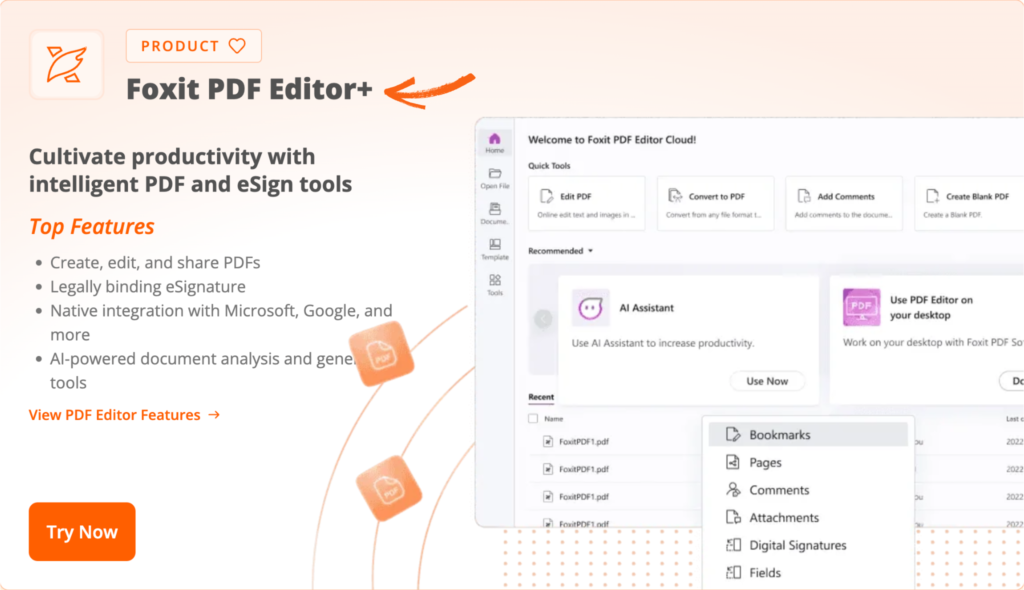Click the Edit PDF quick tool icon
Viewport: 1024px width, 590px height.
[x=547, y=196]
